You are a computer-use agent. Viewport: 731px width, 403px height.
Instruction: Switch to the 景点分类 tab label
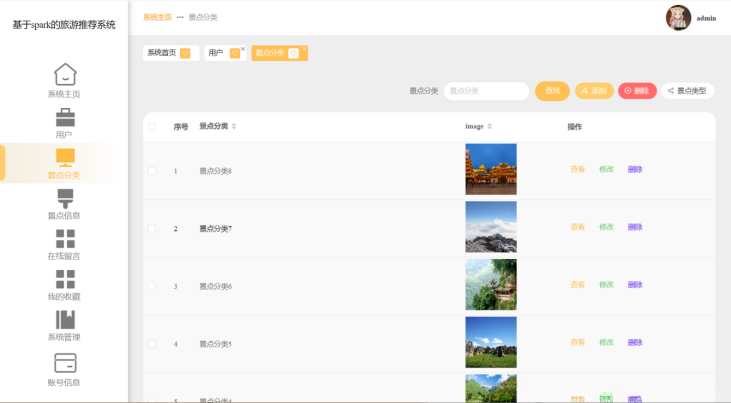(270, 53)
